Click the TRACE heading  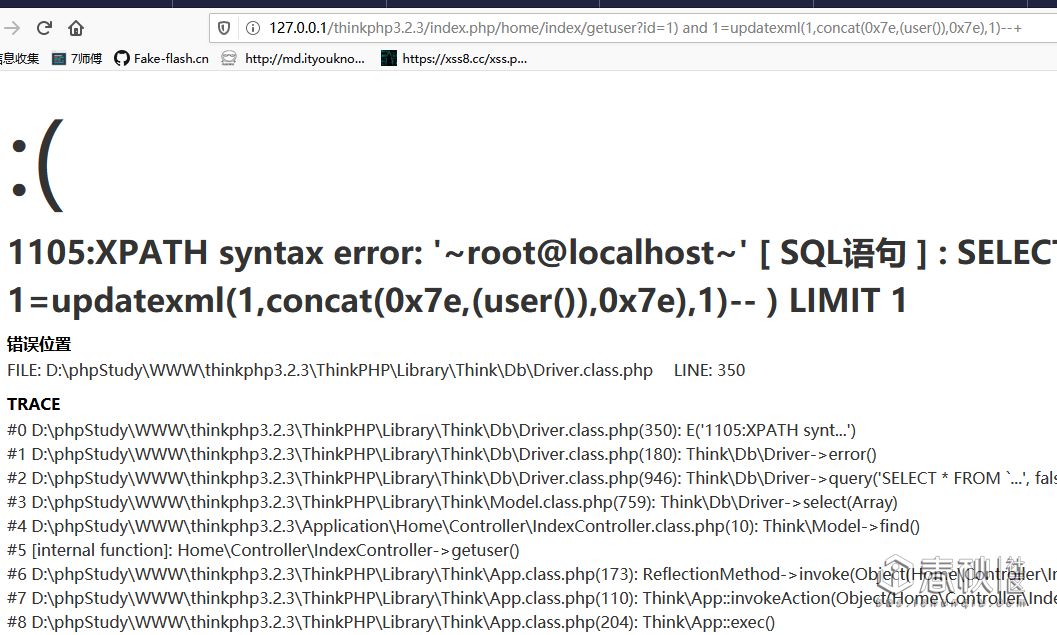pos(34,404)
